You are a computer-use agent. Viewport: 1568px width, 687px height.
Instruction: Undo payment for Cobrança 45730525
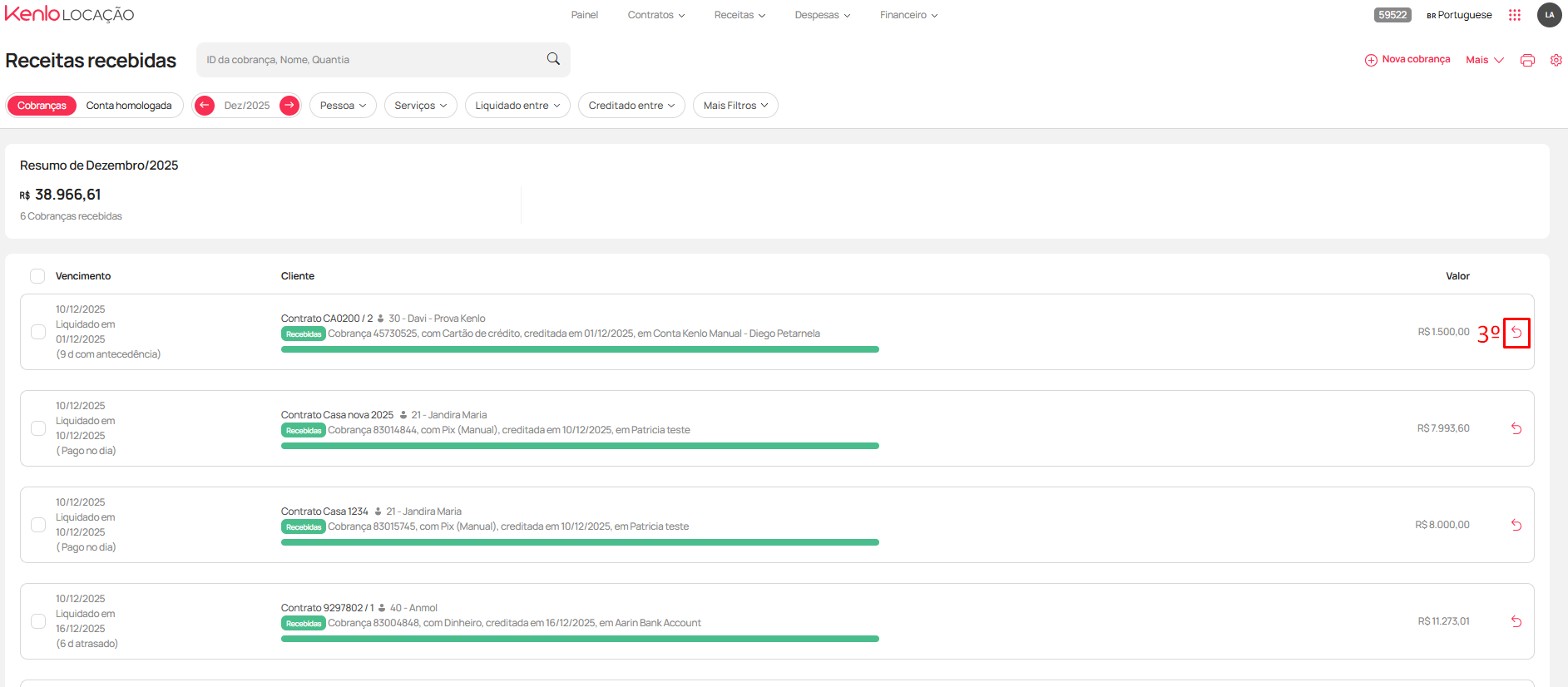coord(1516,333)
